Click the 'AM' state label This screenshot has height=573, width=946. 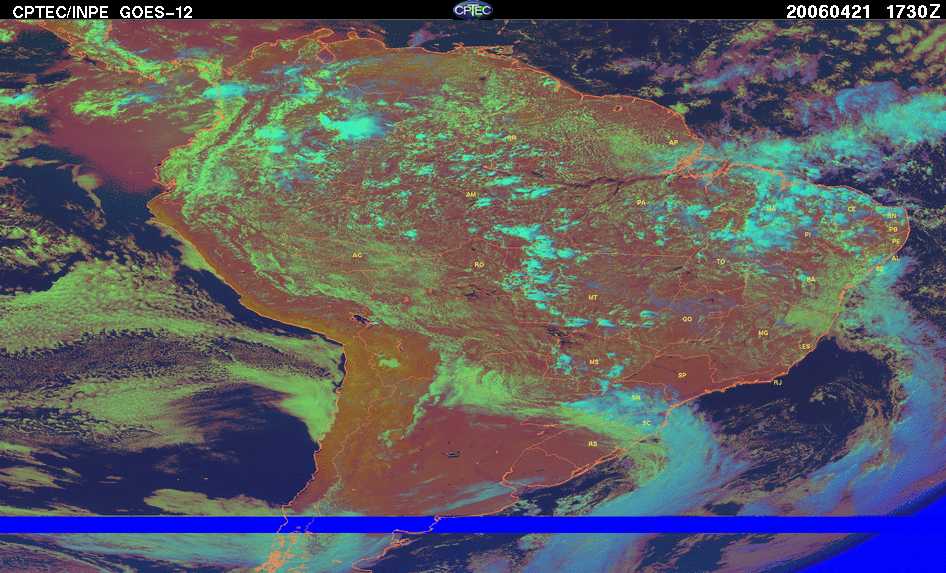point(471,195)
